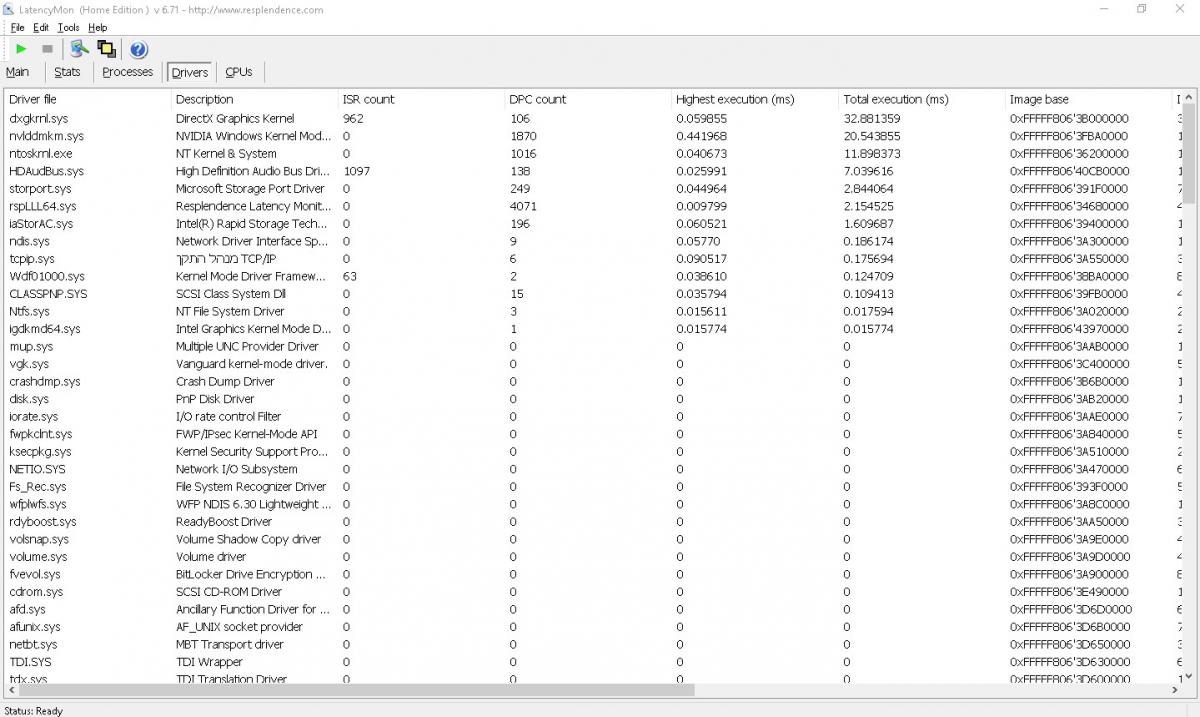The width and height of the screenshot is (1200, 717).
Task: Click the gray stop monitor button
Action: click(47, 49)
